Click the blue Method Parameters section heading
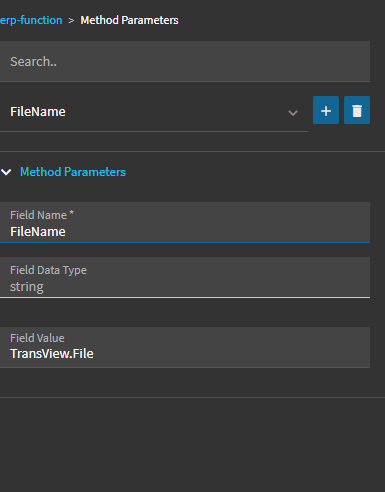This screenshot has height=492, width=385. coord(73,172)
